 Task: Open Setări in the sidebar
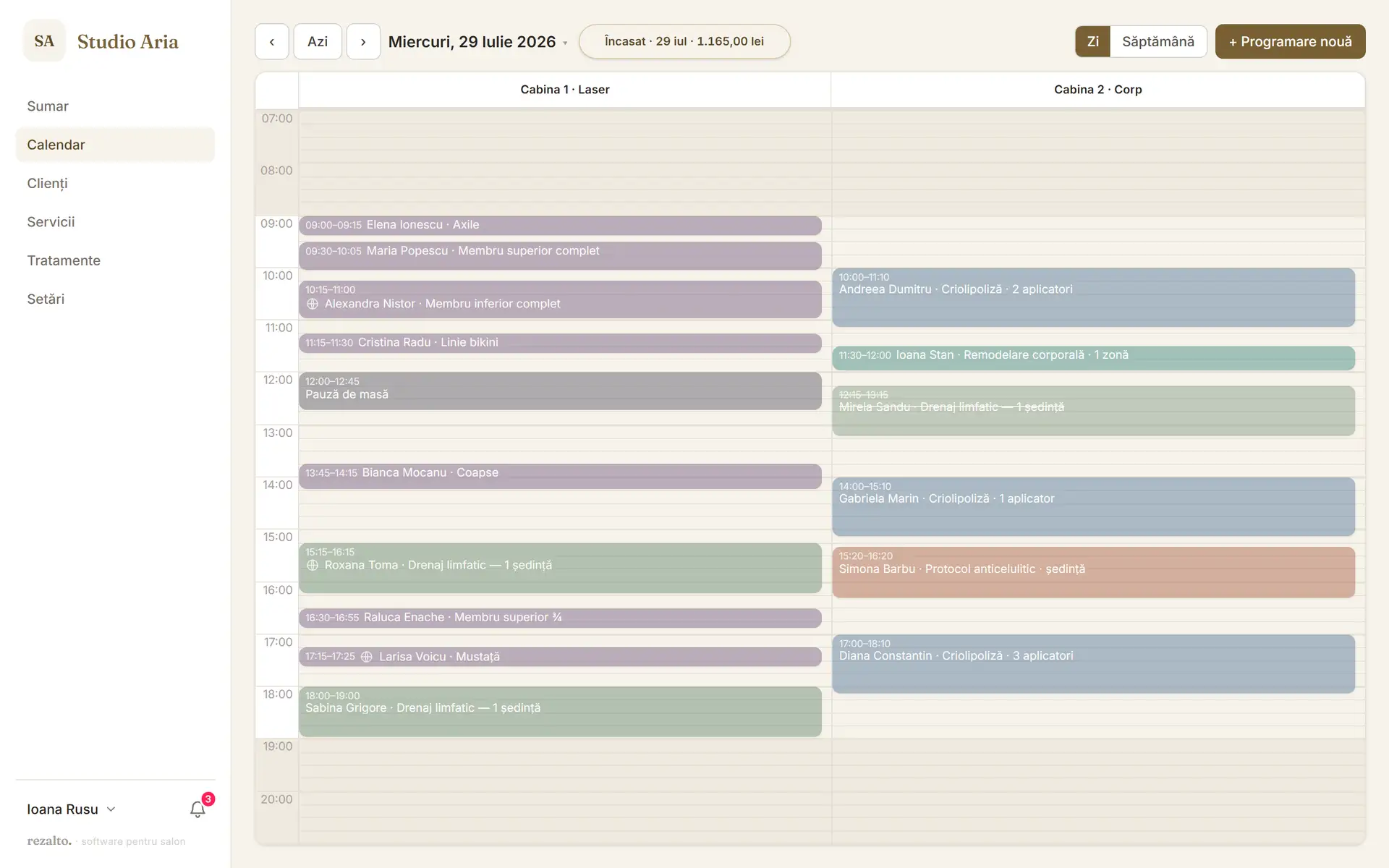[x=115, y=299]
